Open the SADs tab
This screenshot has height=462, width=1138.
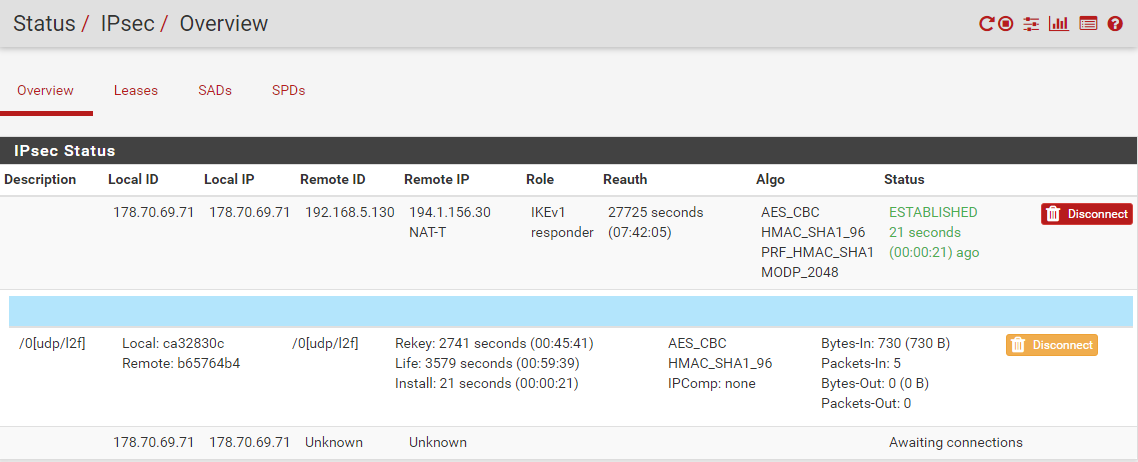tap(215, 90)
